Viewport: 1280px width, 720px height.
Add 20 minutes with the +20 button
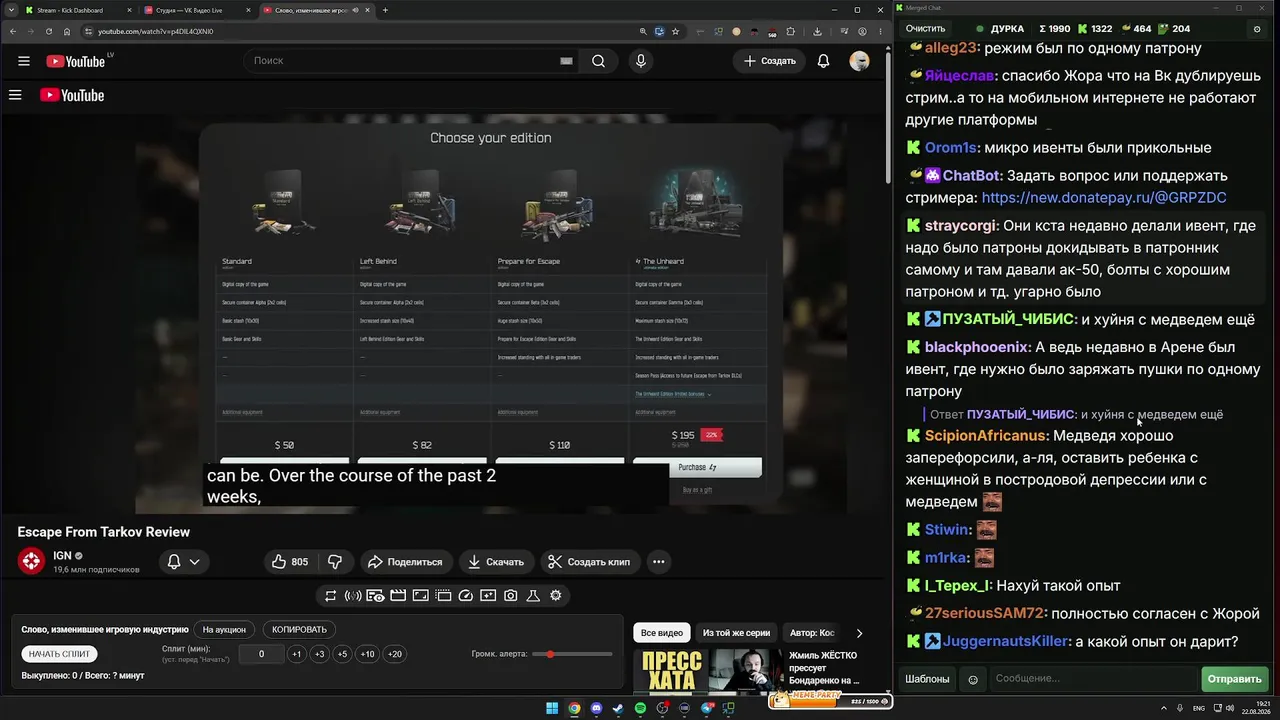click(x=395, y=654)
